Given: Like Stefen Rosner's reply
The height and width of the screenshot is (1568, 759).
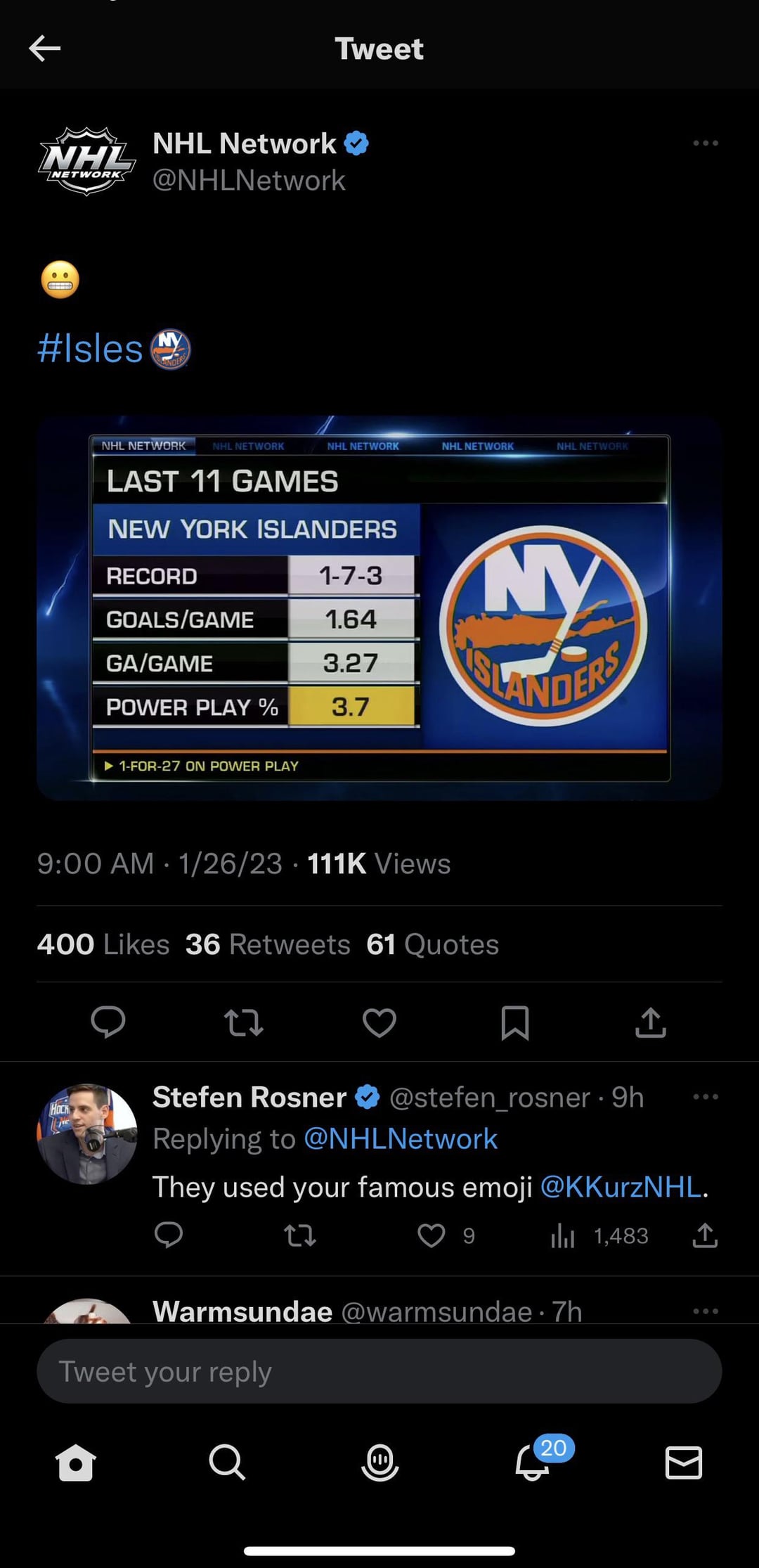Looking at the screenshot, I should pyautogui.click(x=432, y=1235).
